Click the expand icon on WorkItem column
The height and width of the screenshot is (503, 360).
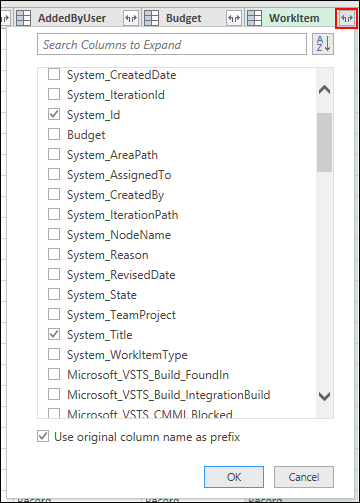347,18
